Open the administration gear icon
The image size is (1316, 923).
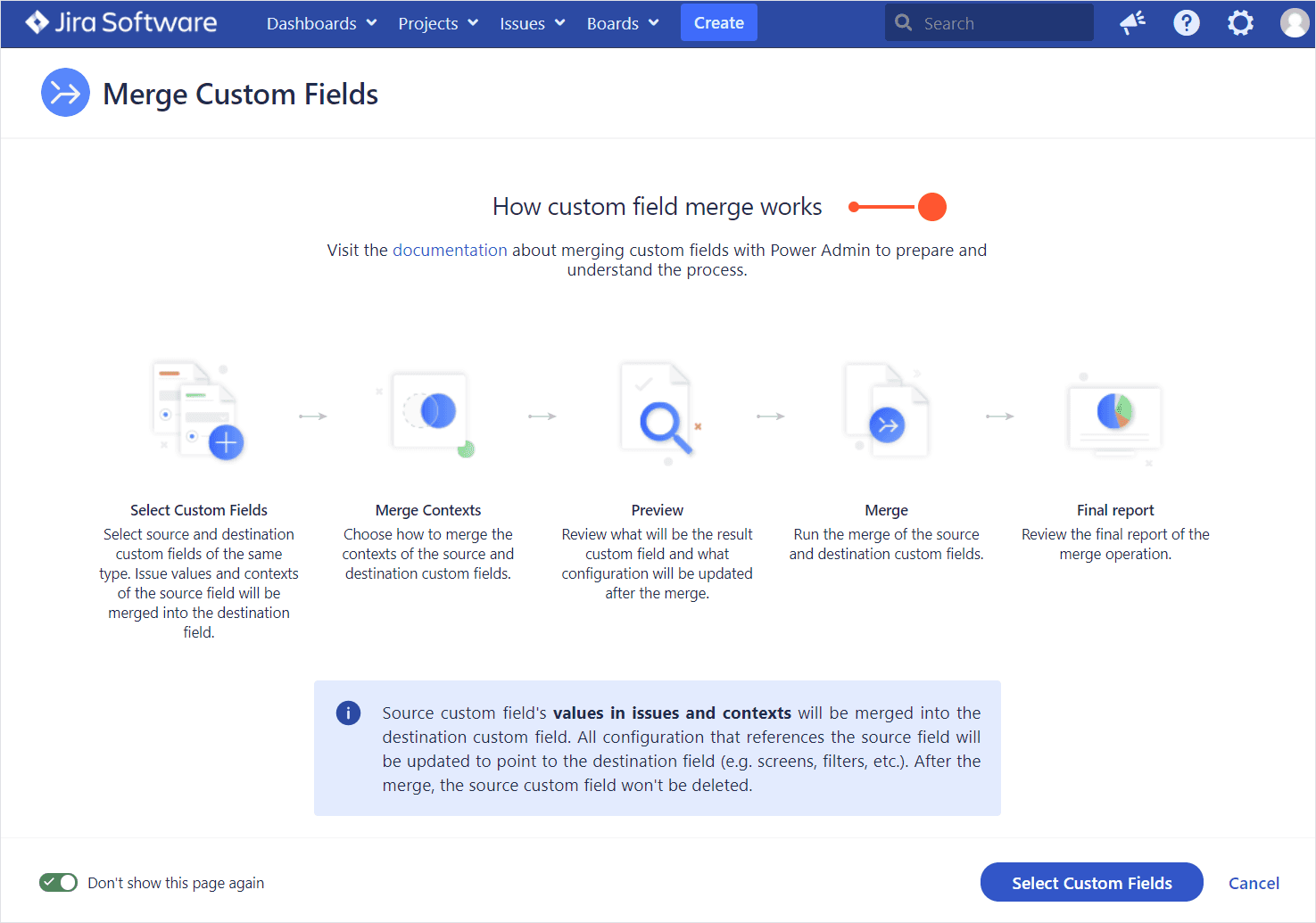1240,23
